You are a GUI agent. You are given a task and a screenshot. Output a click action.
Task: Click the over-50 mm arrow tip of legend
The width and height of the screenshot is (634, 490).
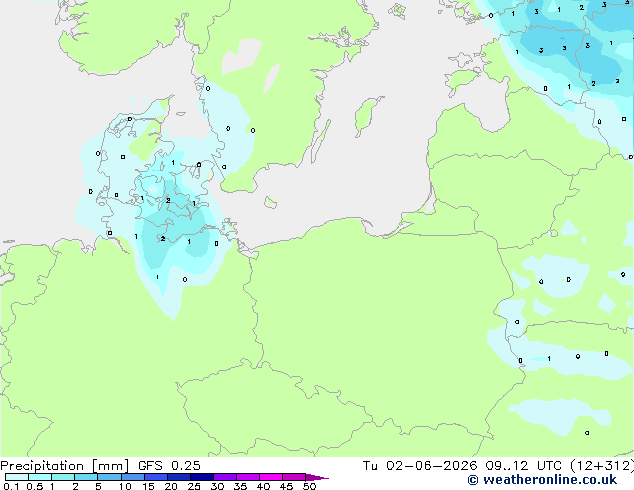[x=317, y=477]
